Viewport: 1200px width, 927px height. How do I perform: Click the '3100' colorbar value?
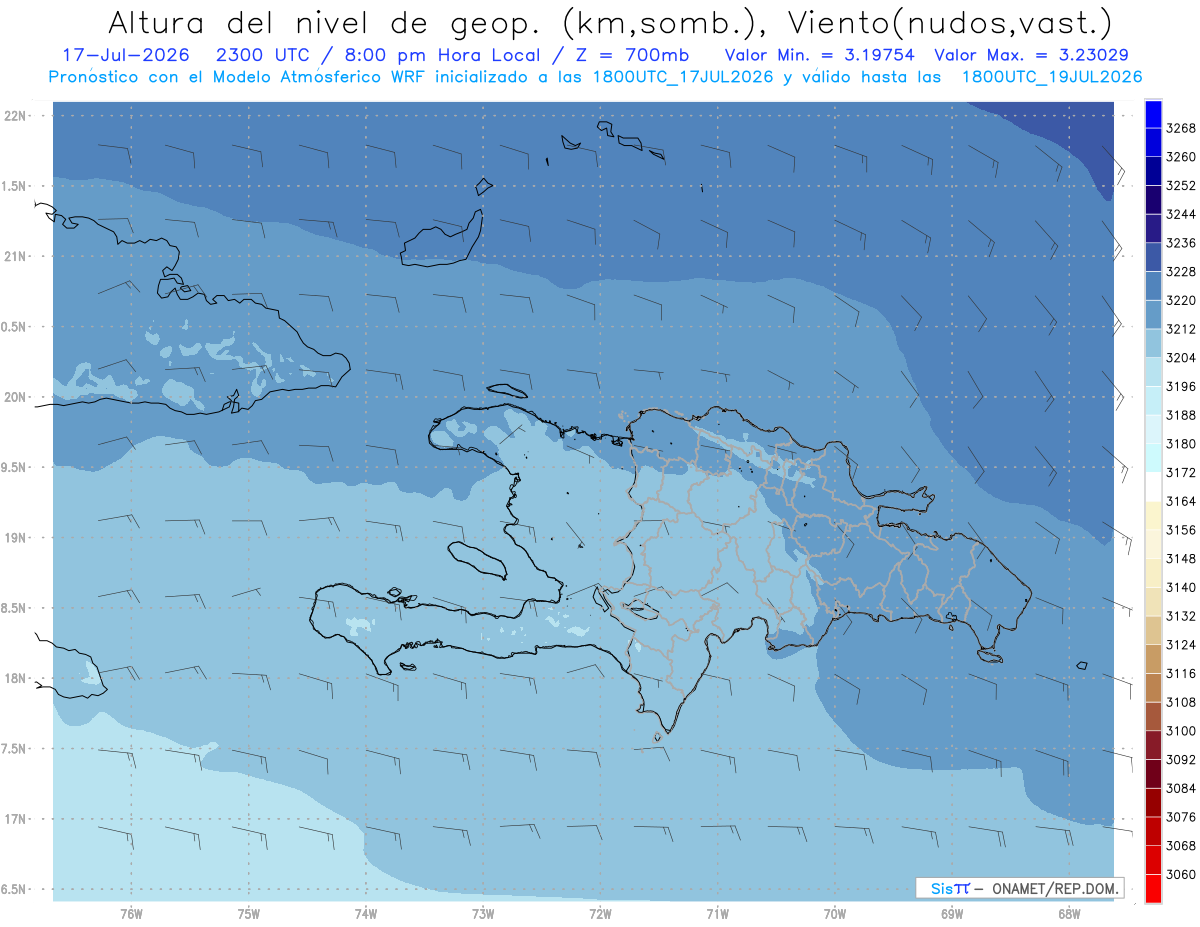(1181, 731)
